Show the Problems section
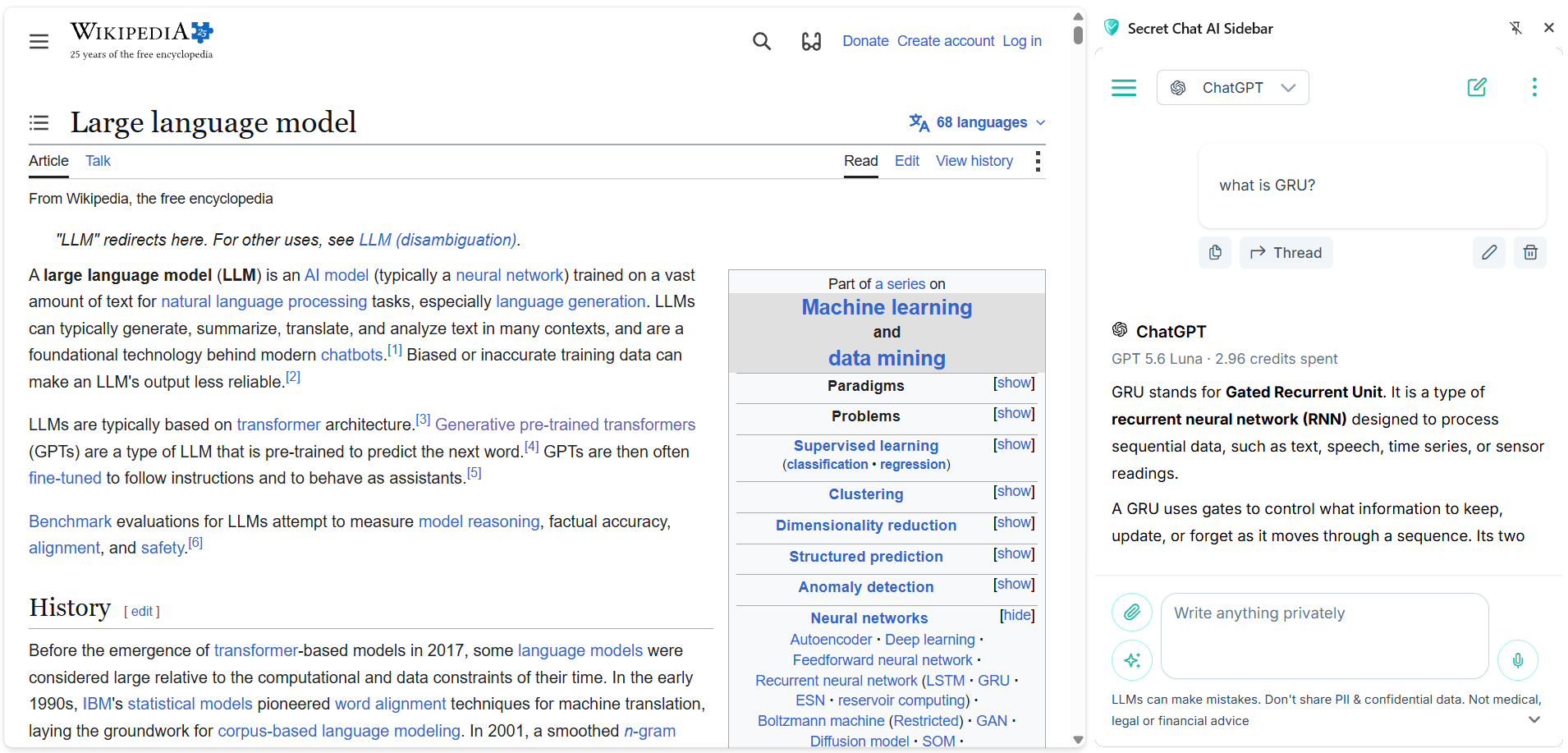The image size is (1568, 753). tap(1014, 414)
